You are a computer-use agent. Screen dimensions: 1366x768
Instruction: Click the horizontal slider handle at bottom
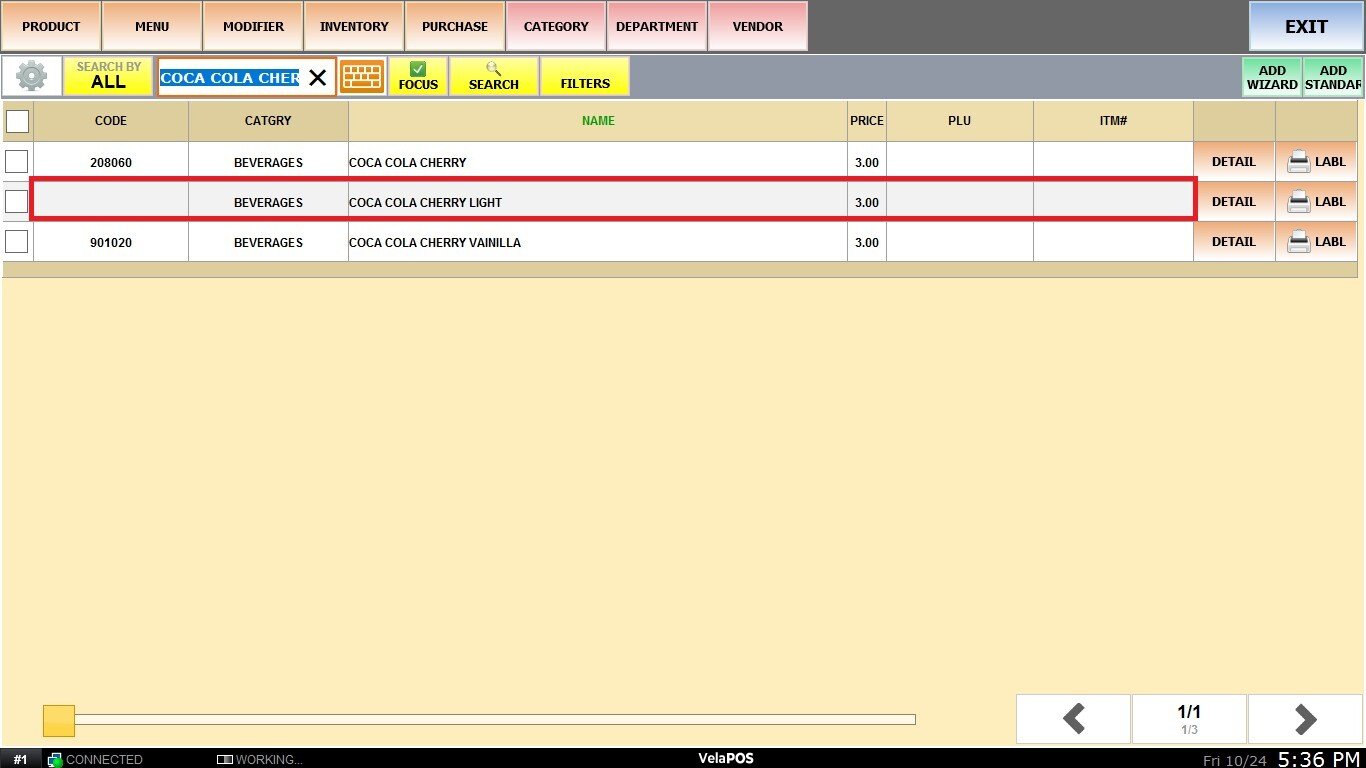tap(59, 720)
